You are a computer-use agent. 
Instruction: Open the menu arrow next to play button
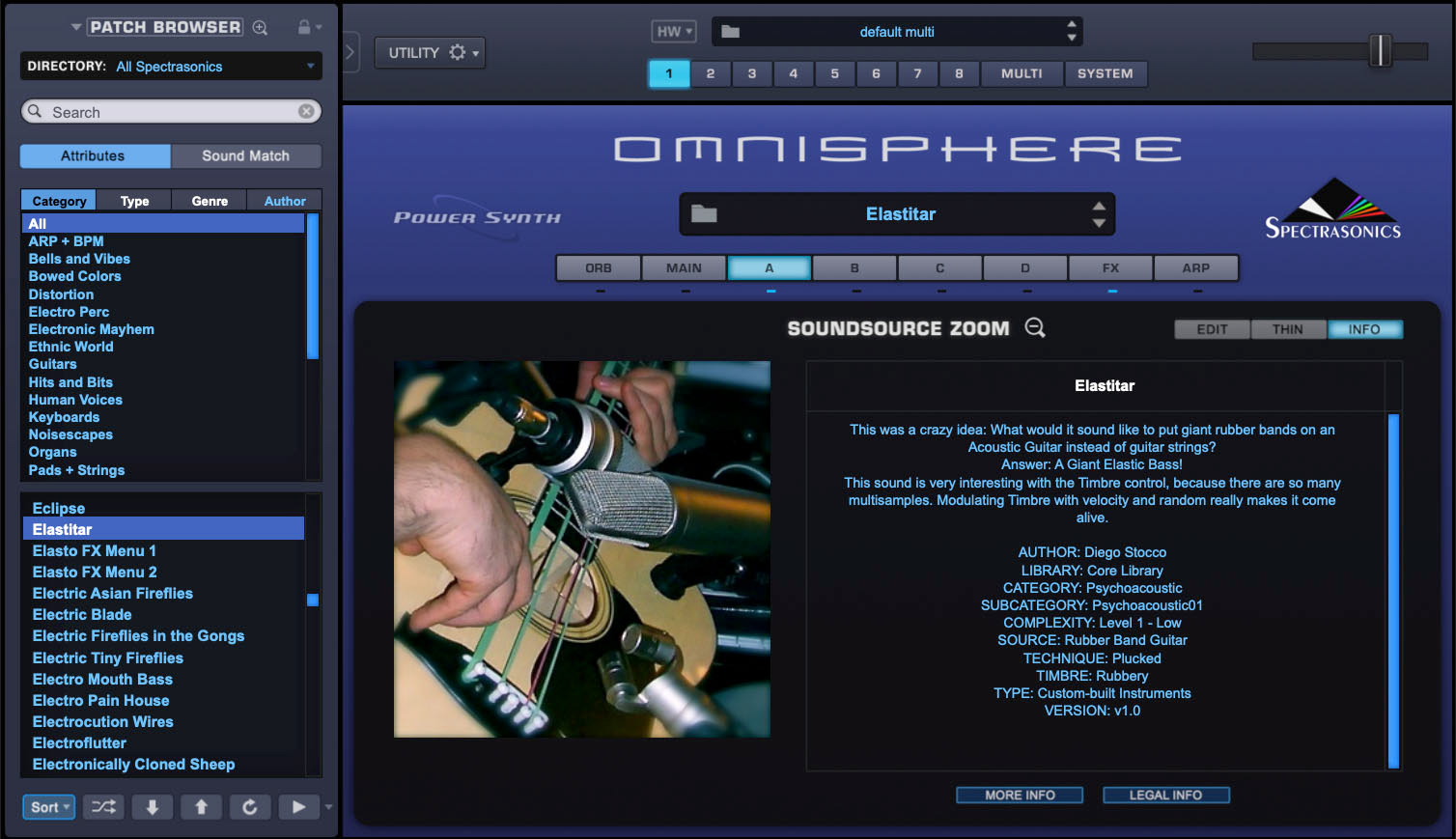(x=328, y=807)
